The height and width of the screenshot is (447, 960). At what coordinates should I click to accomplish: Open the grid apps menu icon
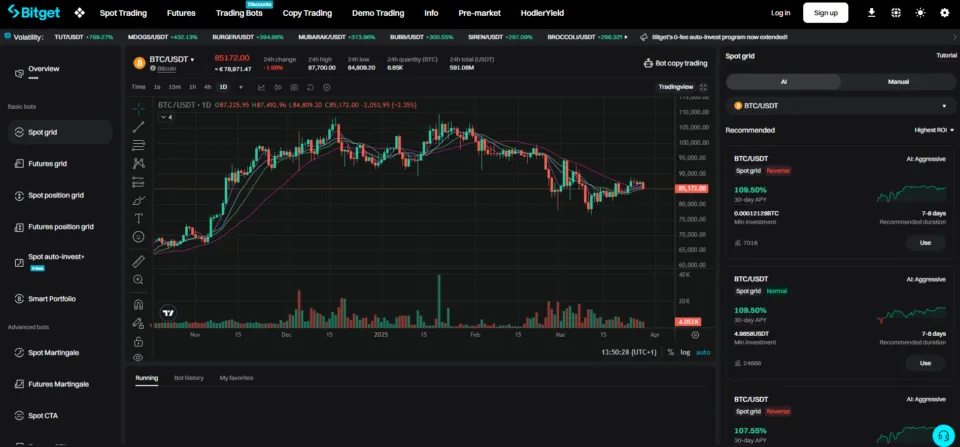tap(80, 13)
